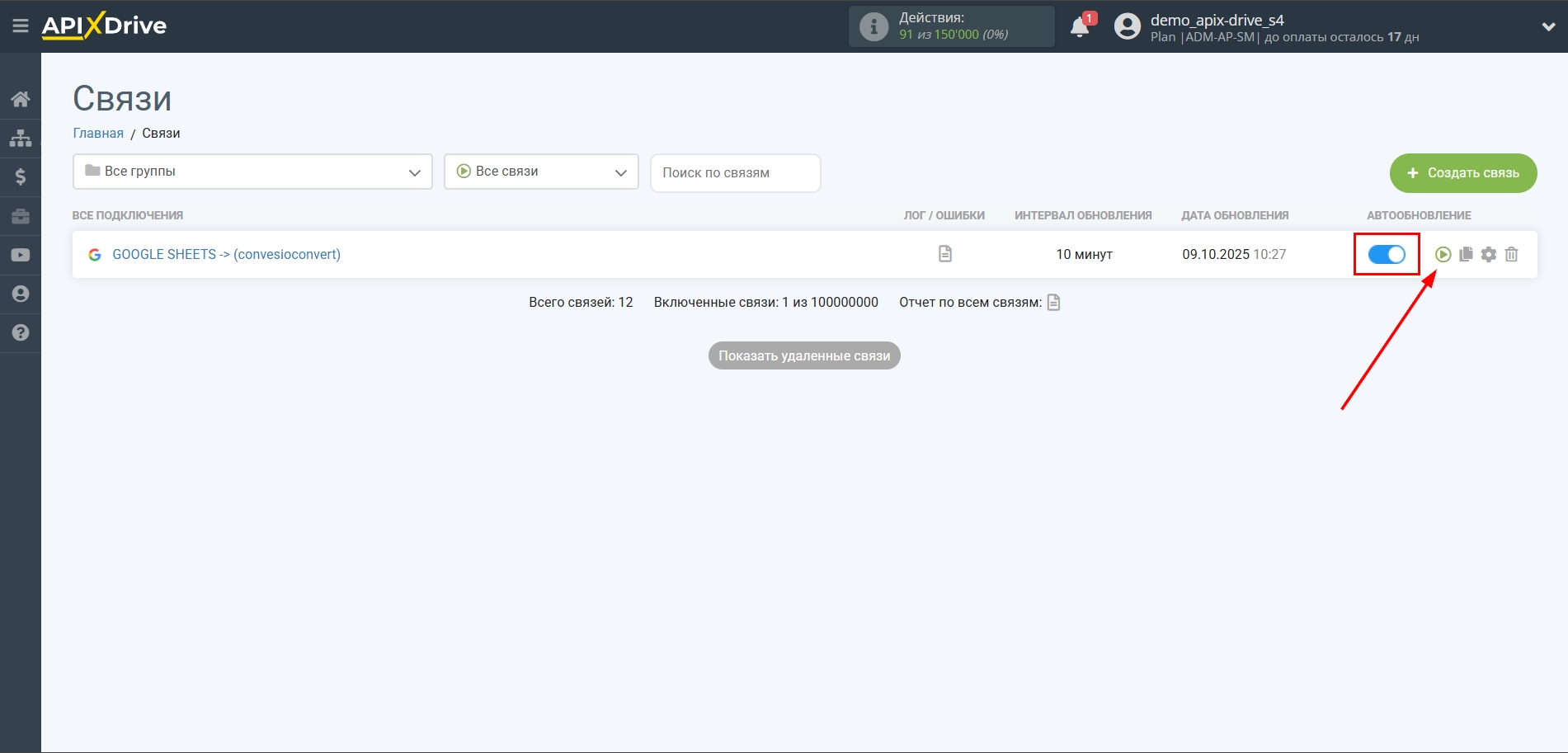The height and width of the screenshot is (753, 1568).
Task: Open the 'Все группы' dropdown
Action: 252,172
